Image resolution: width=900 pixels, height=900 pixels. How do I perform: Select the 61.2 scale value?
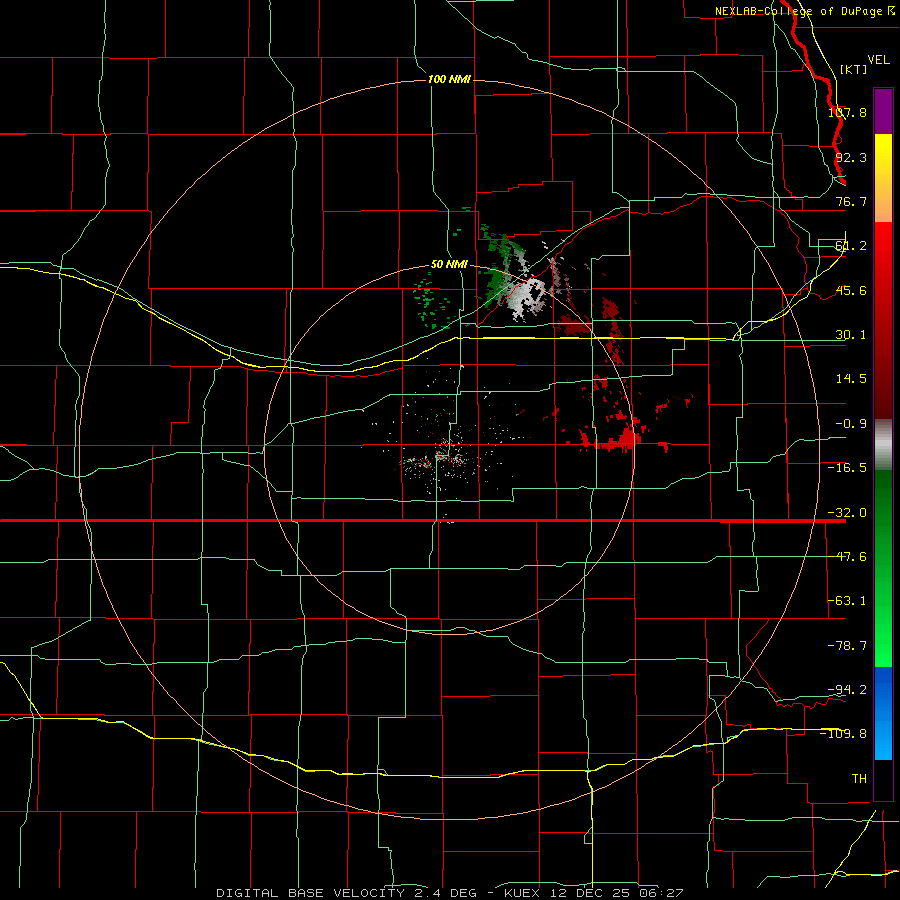(851, 246)
